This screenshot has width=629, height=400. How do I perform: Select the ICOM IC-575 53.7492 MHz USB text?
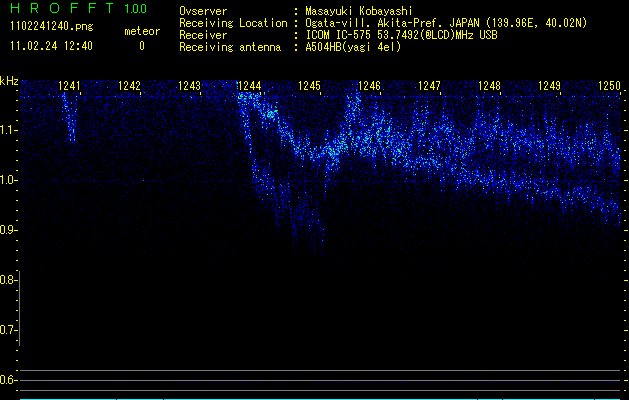(401, 35)
